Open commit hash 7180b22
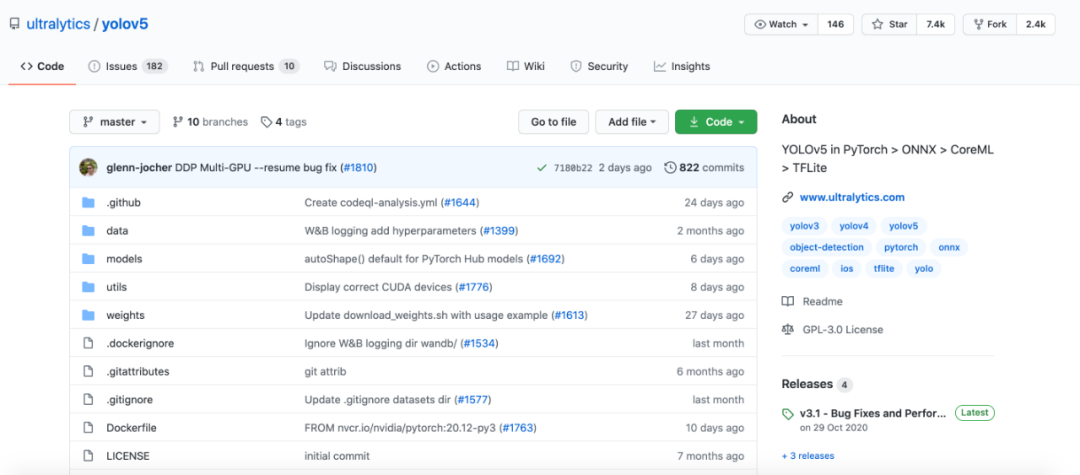The image size is (1080, 475). 573,167
